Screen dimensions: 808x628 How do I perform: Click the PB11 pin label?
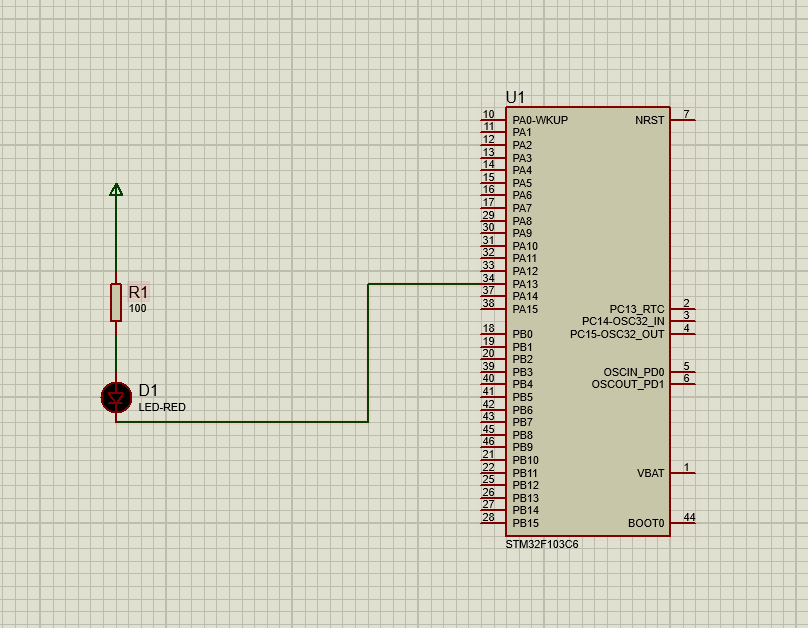click(x=525, y=473)
